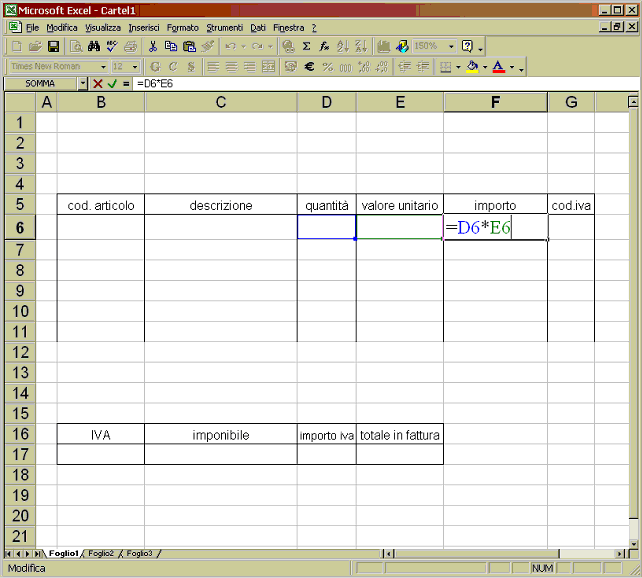Run the spelling check icon
Image resolution: width=642 pixels, height=578 pixels.
(112, 46)
